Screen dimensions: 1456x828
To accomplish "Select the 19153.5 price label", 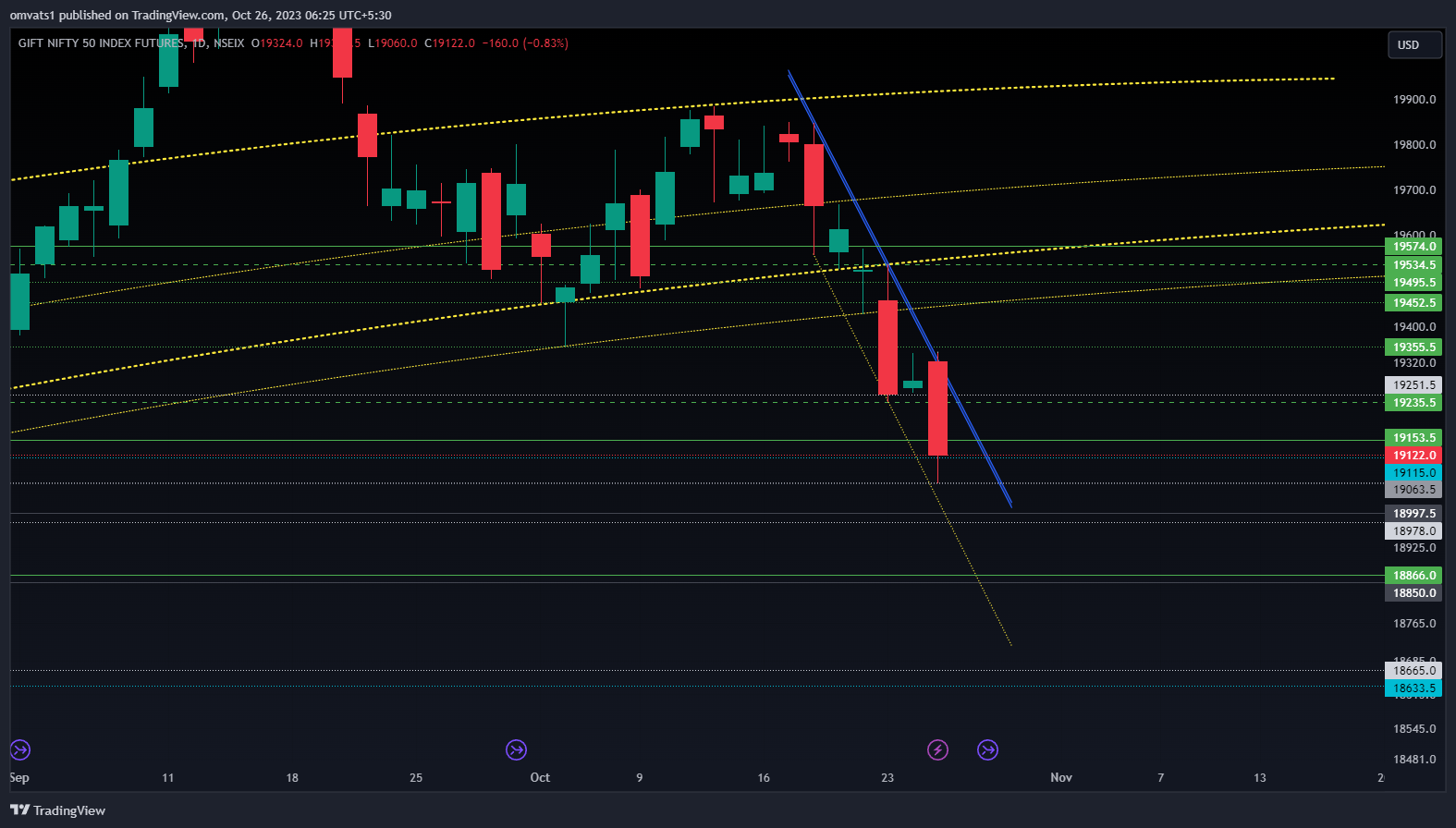I will (1413, 438).
